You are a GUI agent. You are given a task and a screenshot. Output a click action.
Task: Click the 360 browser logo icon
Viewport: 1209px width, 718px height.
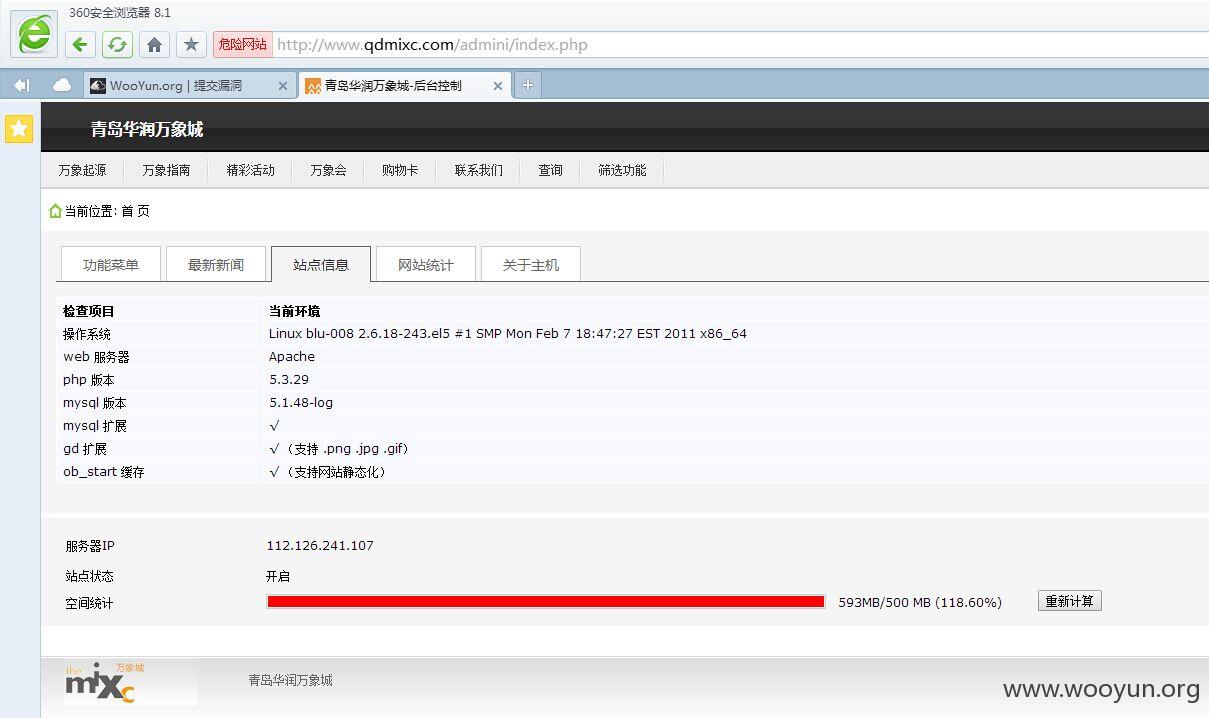click(x=35, y=34)
